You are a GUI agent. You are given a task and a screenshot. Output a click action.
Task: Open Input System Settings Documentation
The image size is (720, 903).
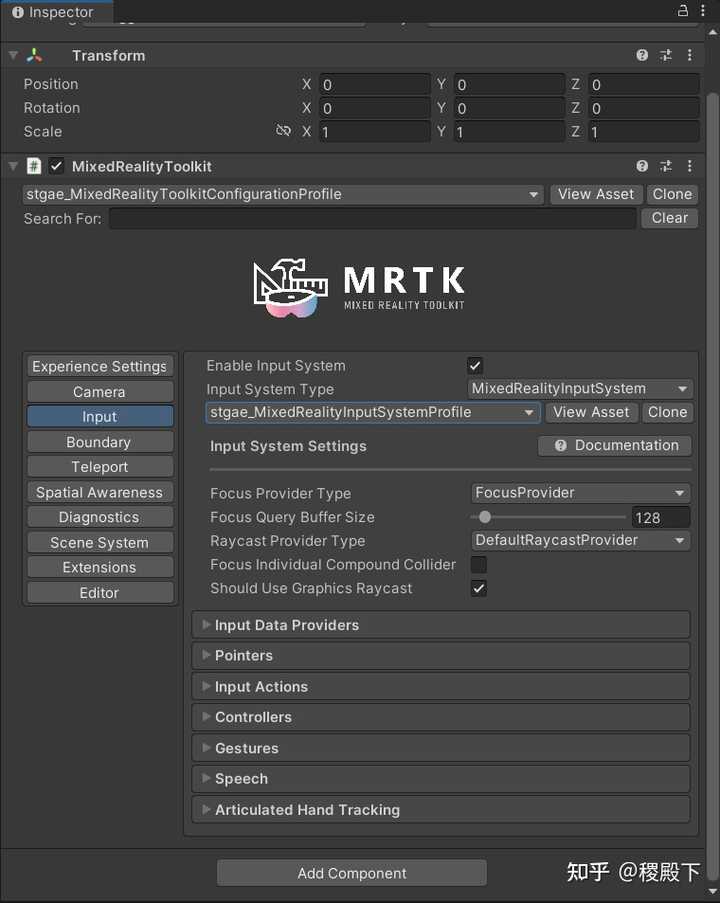[615, 446]
